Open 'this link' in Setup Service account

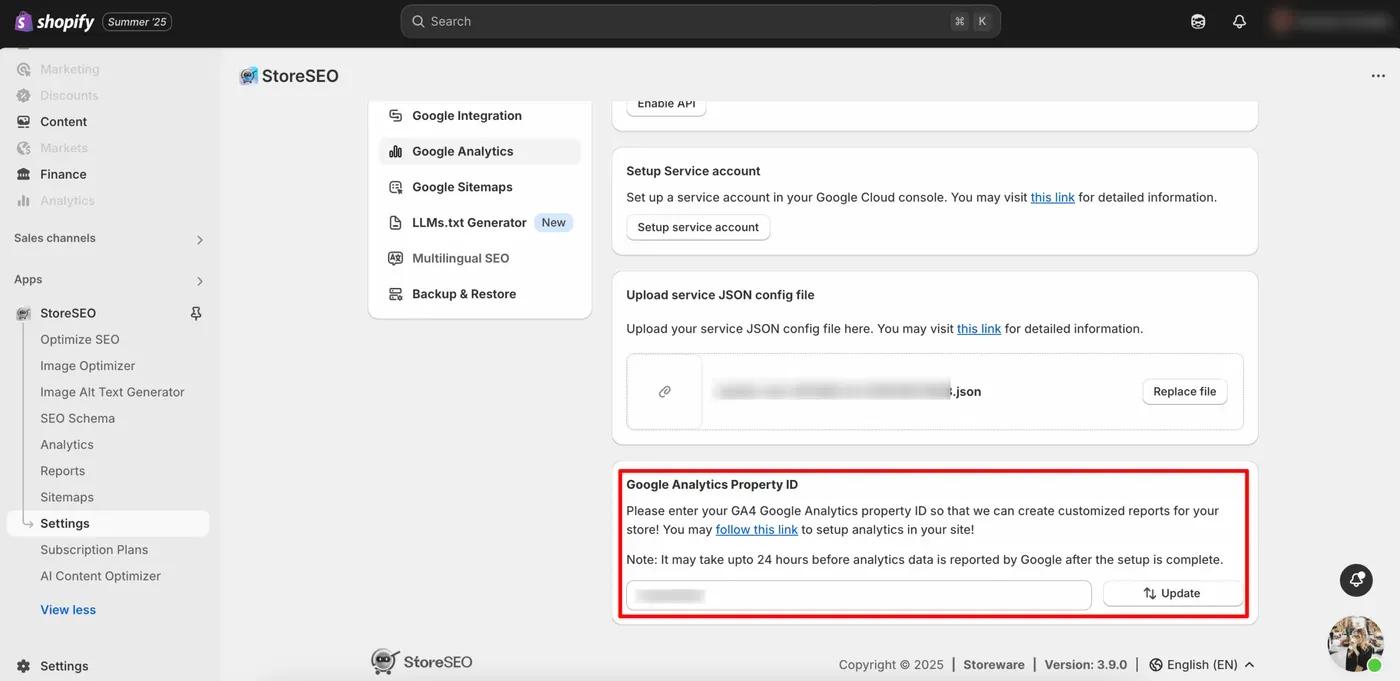pos(1053,197)
